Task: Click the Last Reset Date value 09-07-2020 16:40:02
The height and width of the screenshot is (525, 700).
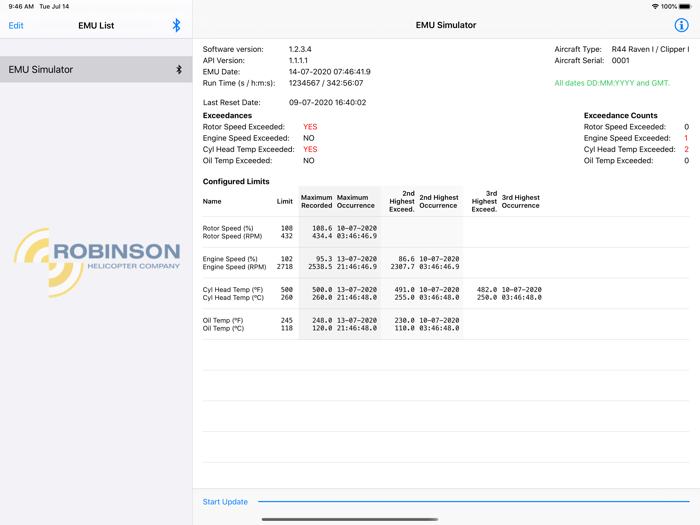Action: coord(327,102)
